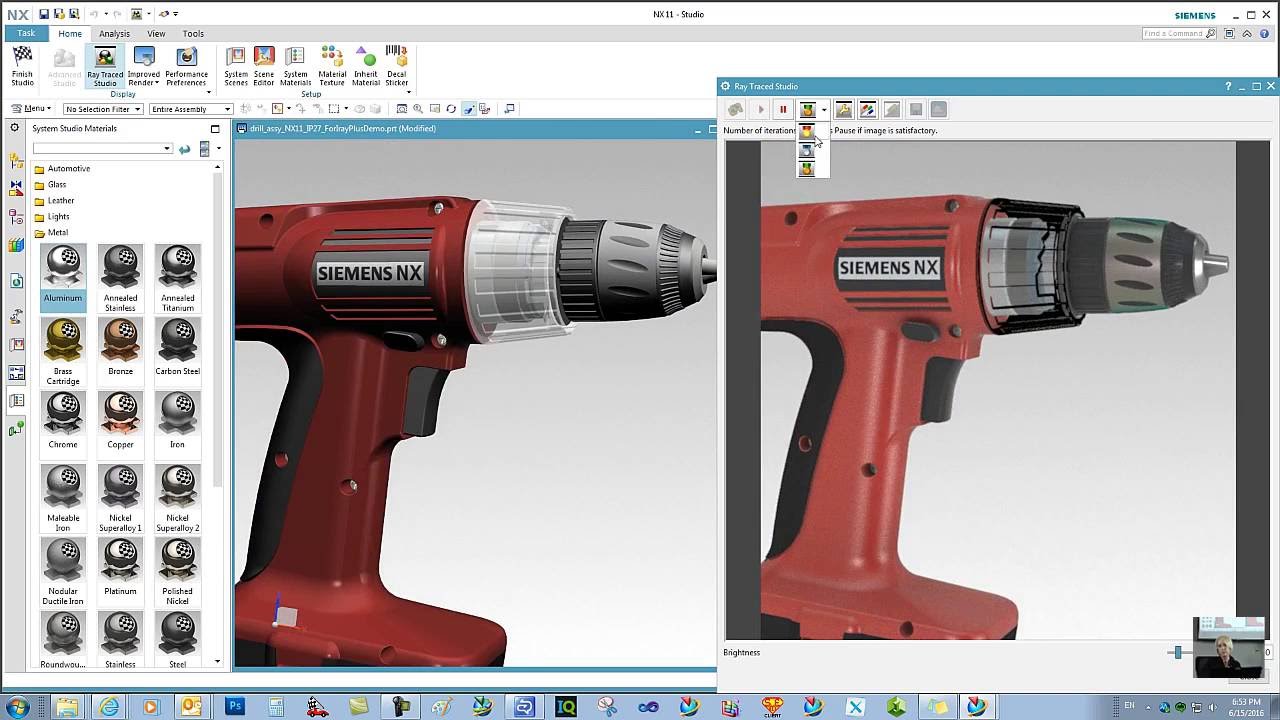
Task: Switch to the Tools ribbon tab
Action: 193,34
